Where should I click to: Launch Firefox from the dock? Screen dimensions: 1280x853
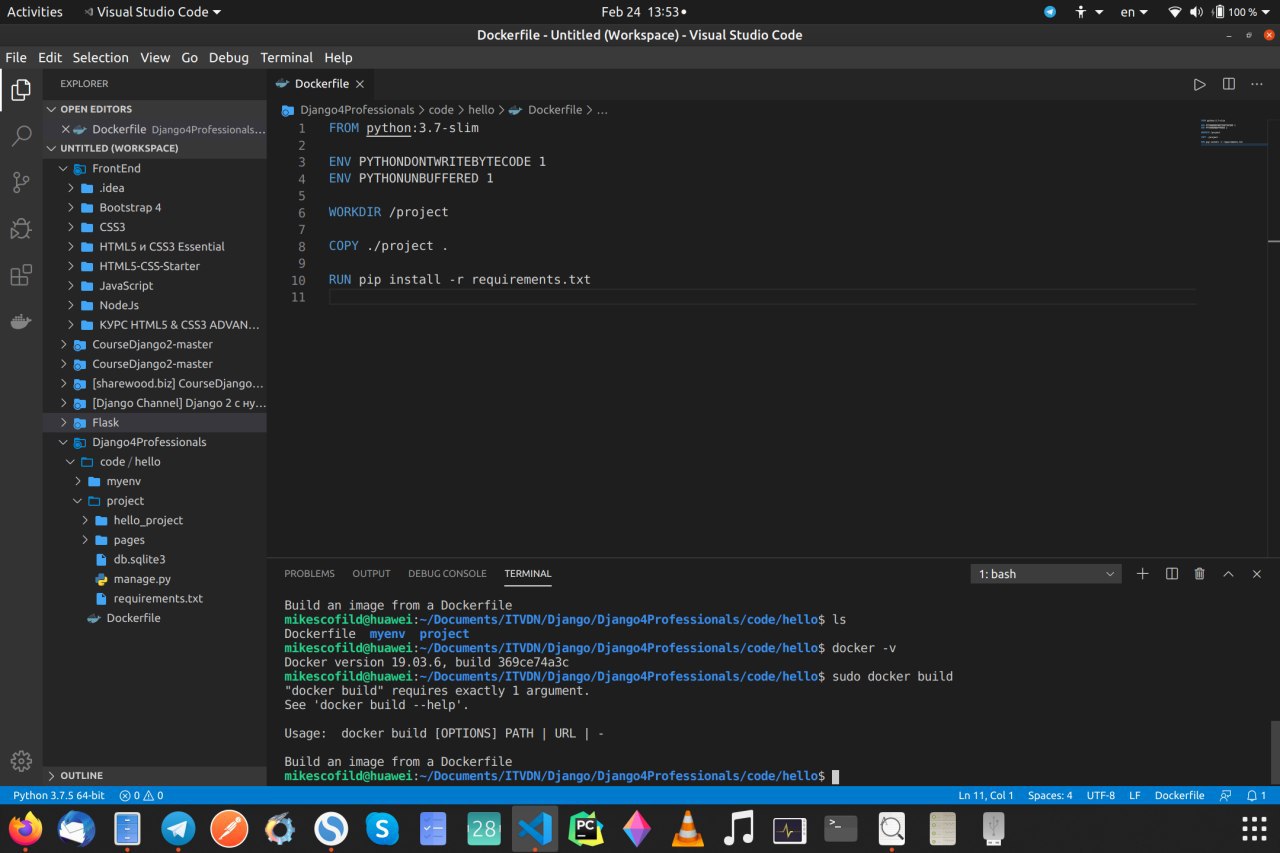[26, 828]
